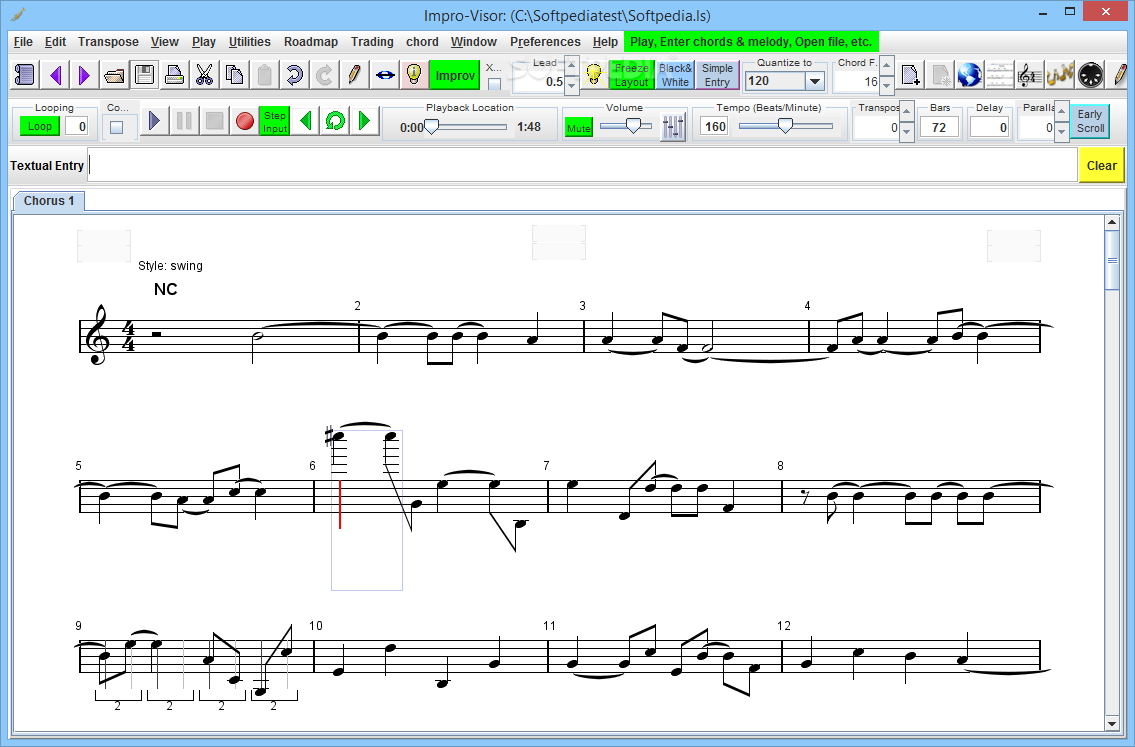Pause playback with the pause button

pos(185,121)
